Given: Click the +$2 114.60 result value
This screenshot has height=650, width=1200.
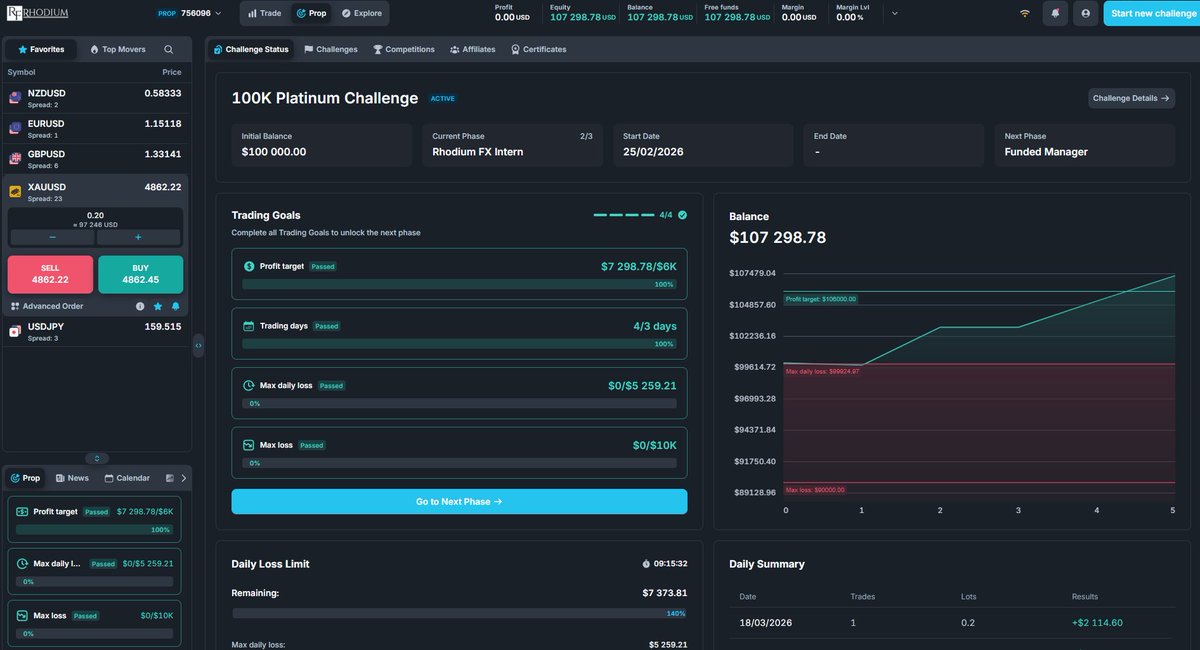Looking at the screenshot, I should point(1095,623).
